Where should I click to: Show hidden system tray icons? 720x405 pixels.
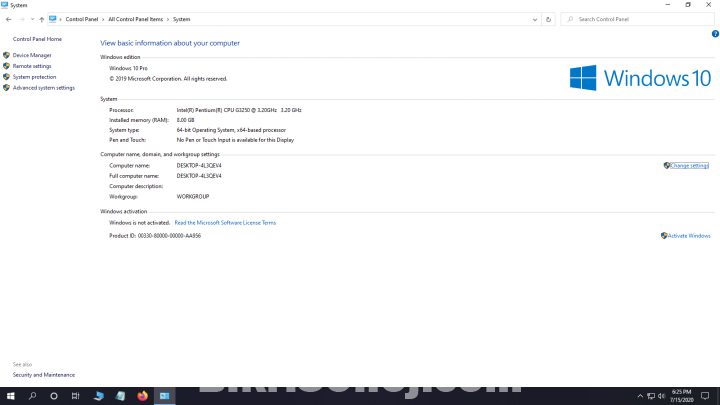(x=640, y=396)
